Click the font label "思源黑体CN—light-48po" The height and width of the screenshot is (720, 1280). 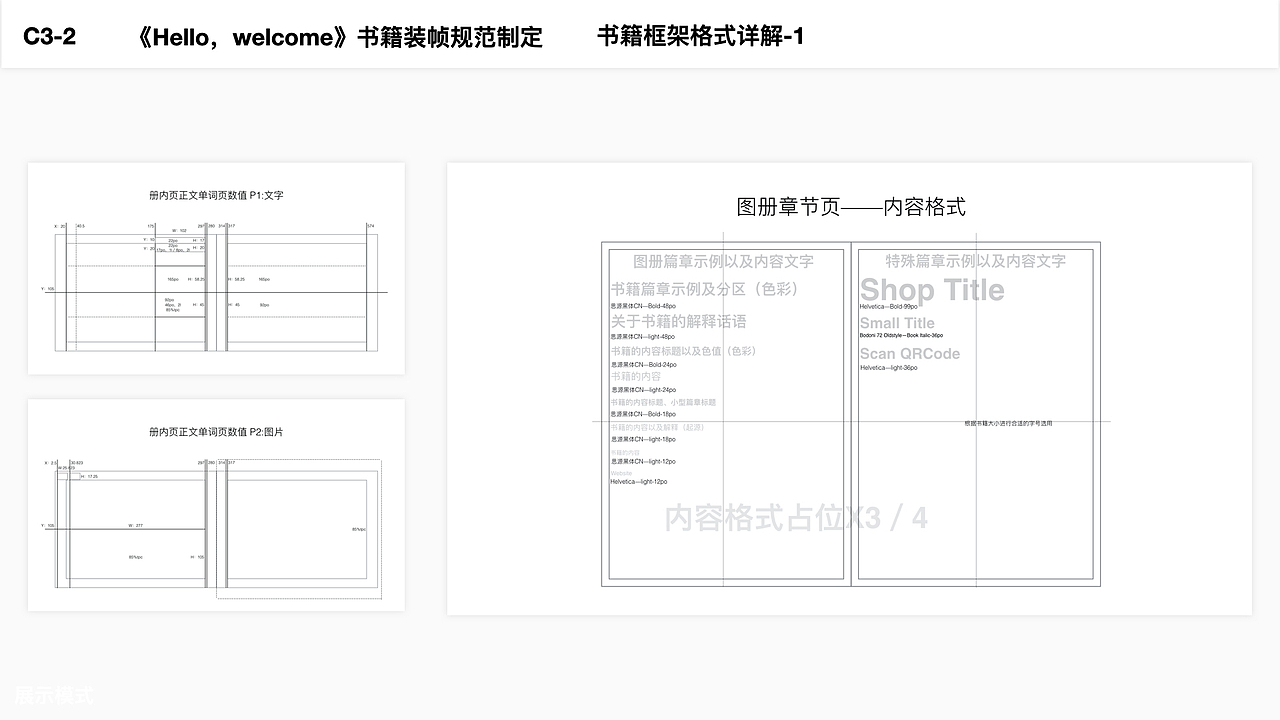click(x=643, y=337)
